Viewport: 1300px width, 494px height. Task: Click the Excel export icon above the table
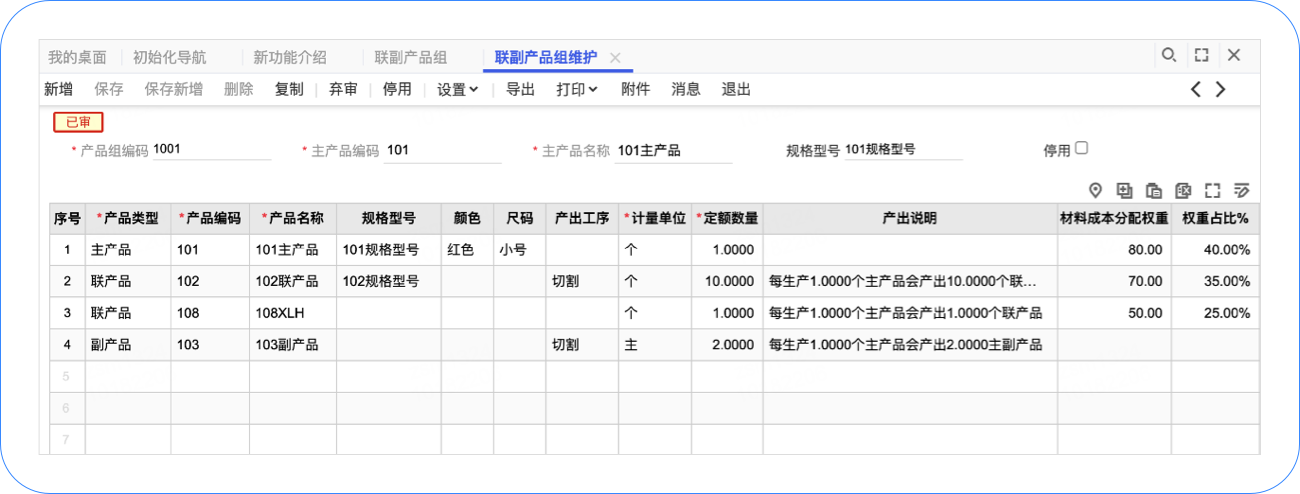[x=1183, y=190]
